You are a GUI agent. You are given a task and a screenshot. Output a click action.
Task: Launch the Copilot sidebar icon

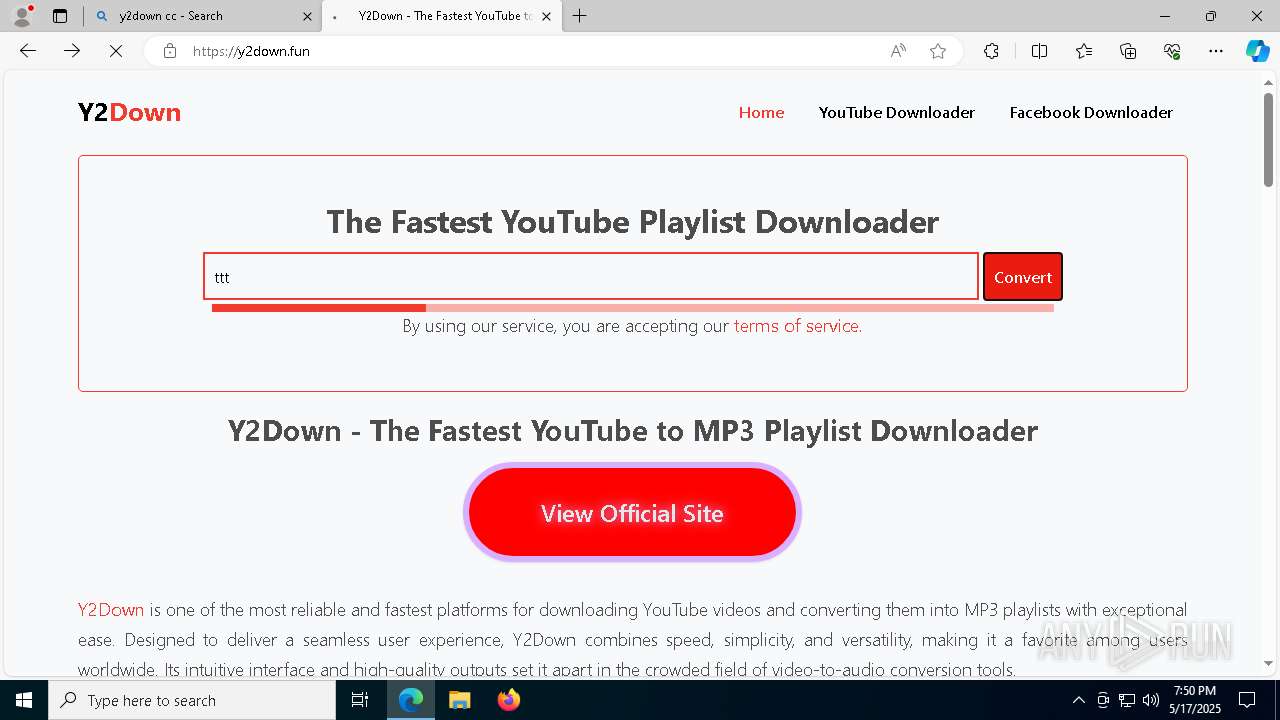coord(1257,51)
